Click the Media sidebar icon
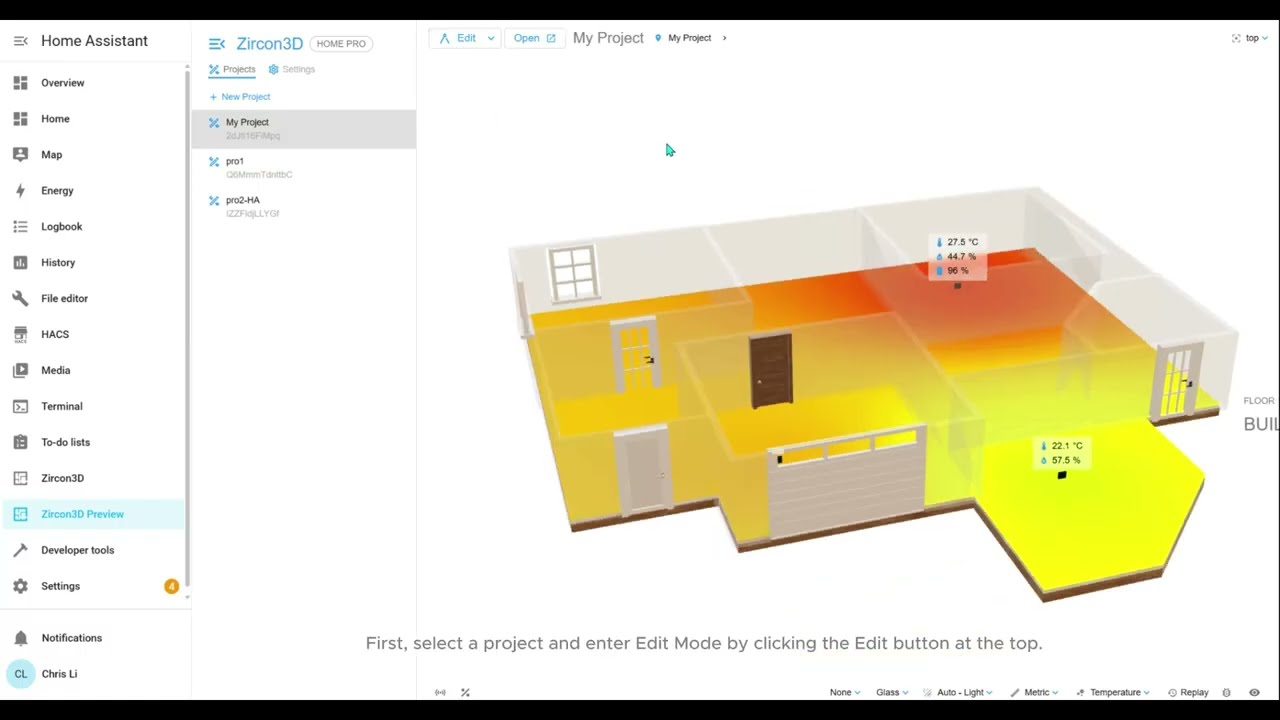 click(20, 370)
